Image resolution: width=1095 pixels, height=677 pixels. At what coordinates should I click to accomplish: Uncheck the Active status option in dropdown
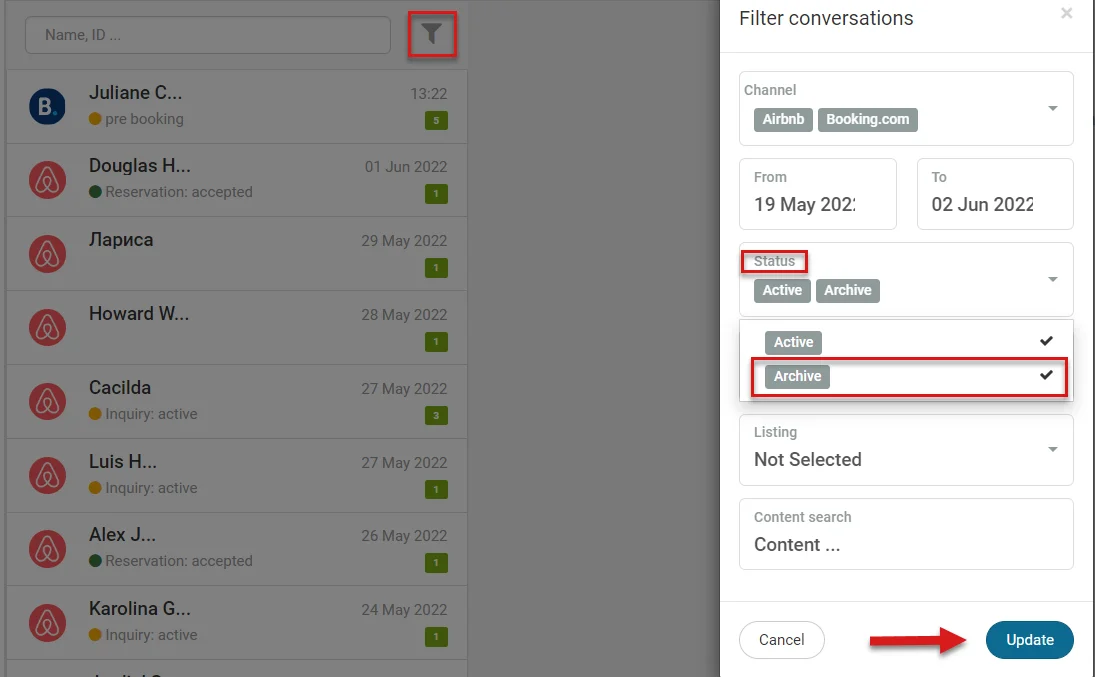[906, 342]
